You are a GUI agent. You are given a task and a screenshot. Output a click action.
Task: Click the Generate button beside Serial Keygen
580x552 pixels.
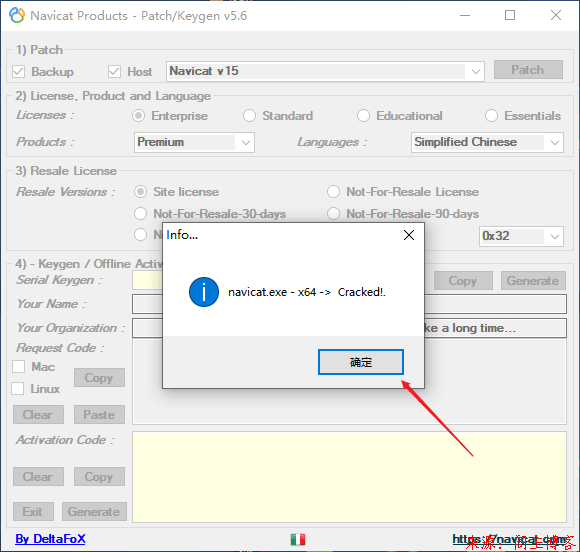click(x=533, y=281)
